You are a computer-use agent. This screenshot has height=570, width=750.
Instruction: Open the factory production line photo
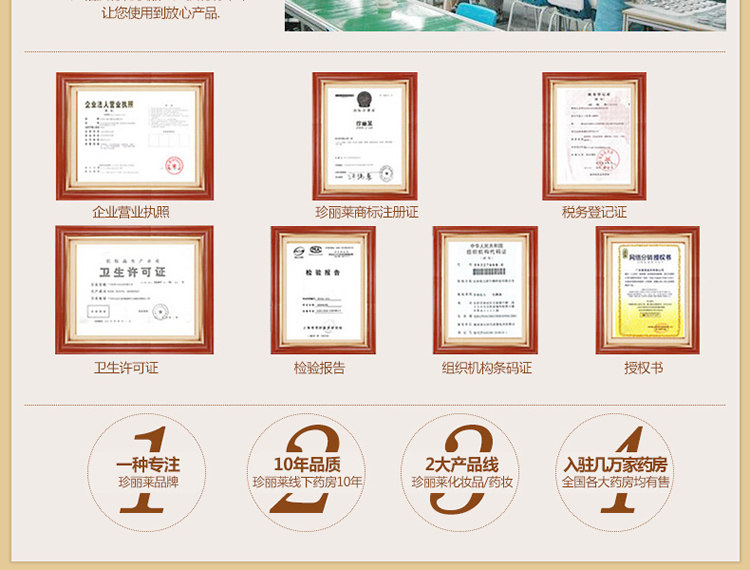click(505, 15)
